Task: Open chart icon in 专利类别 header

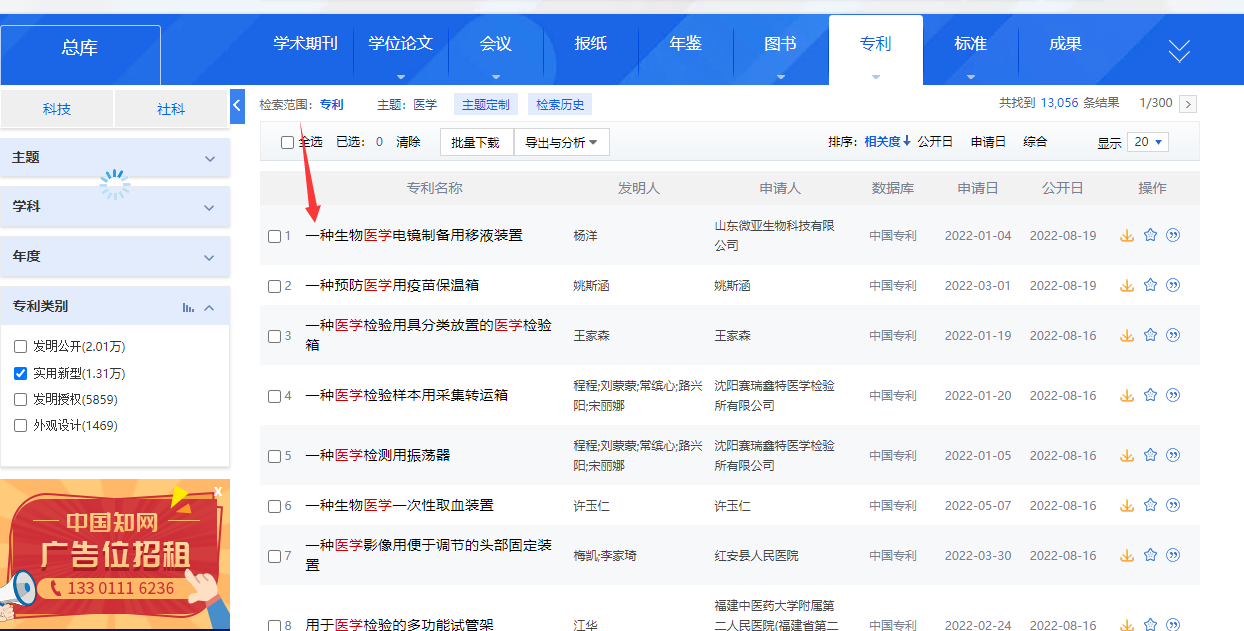Action: (x=188, y=307)
